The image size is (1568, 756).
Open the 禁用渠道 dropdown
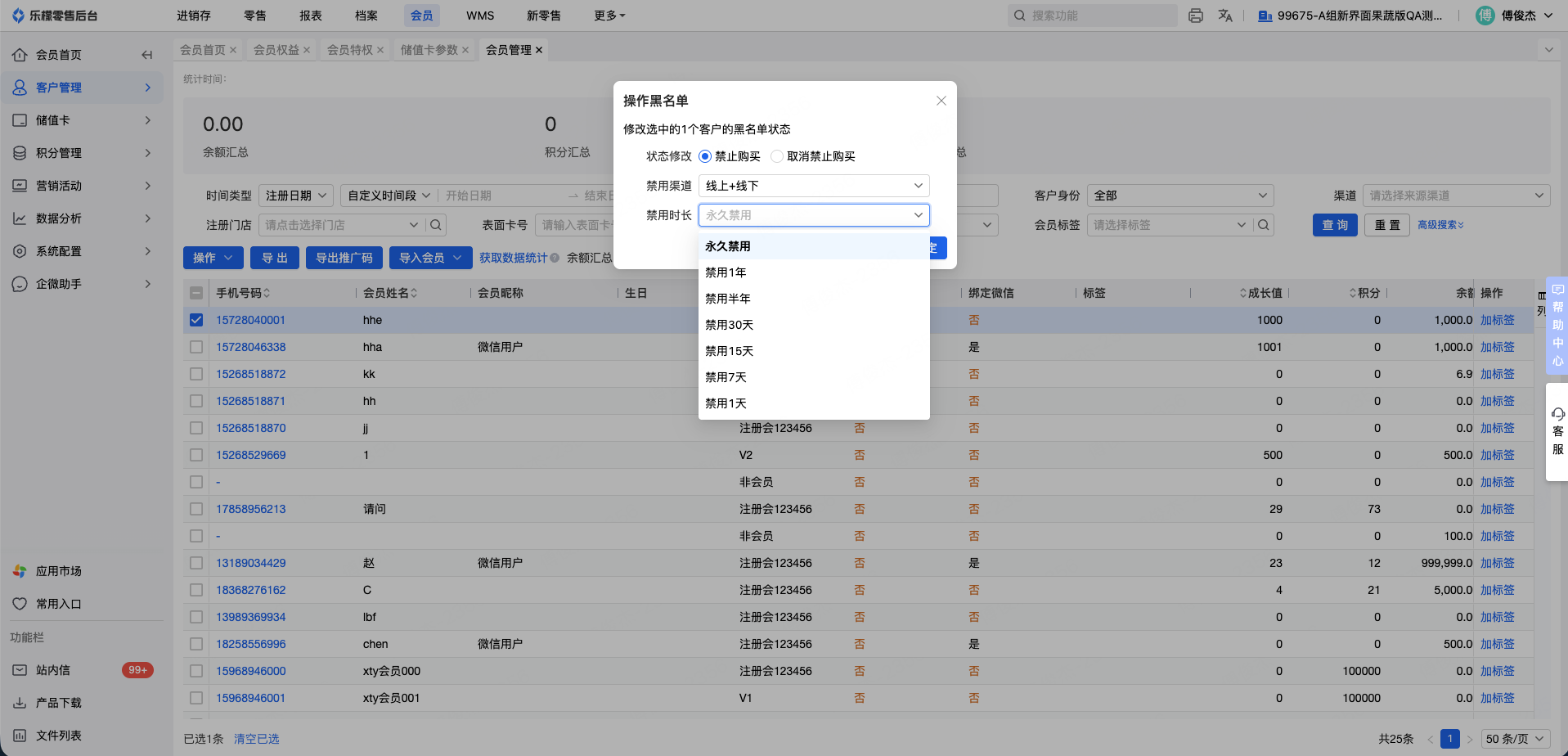click(814, 186)
